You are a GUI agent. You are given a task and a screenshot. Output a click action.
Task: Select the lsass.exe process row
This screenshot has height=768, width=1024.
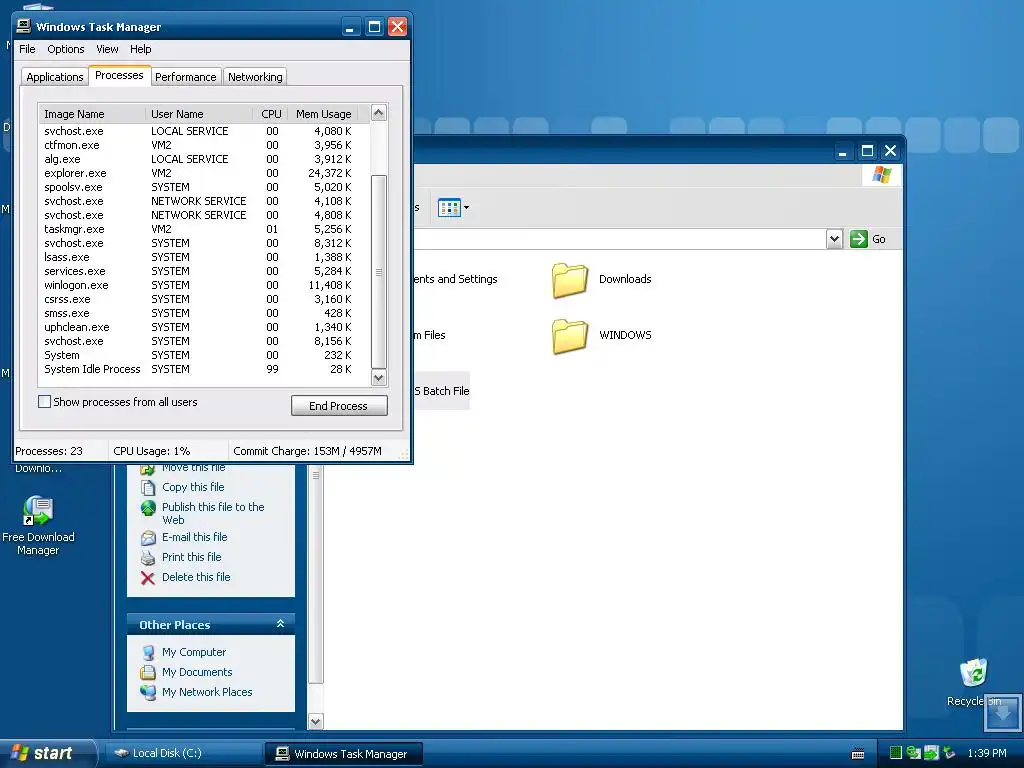click(204, 257)
